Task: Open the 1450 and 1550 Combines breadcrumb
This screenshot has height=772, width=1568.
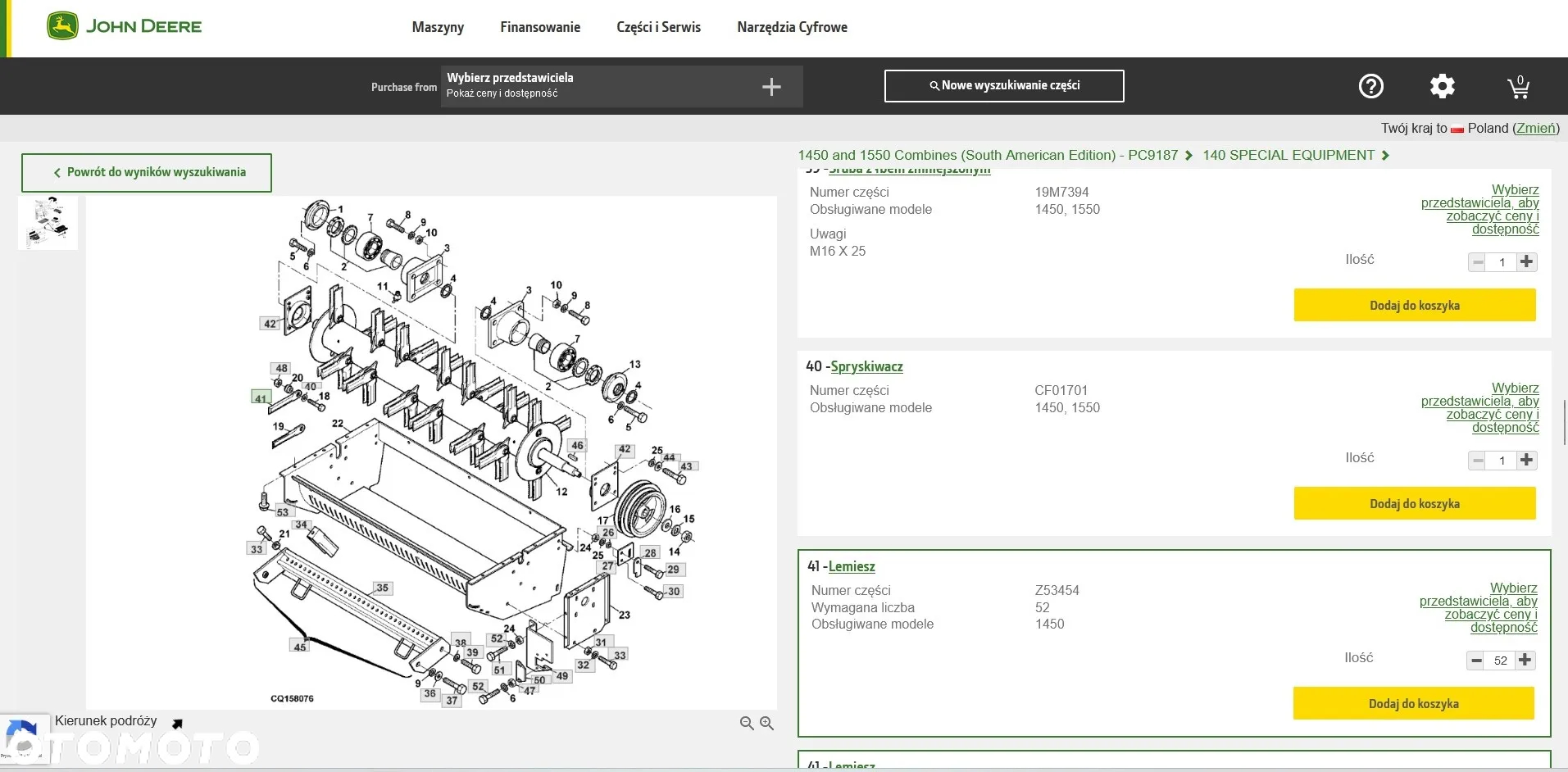Action: coord(988,155)
